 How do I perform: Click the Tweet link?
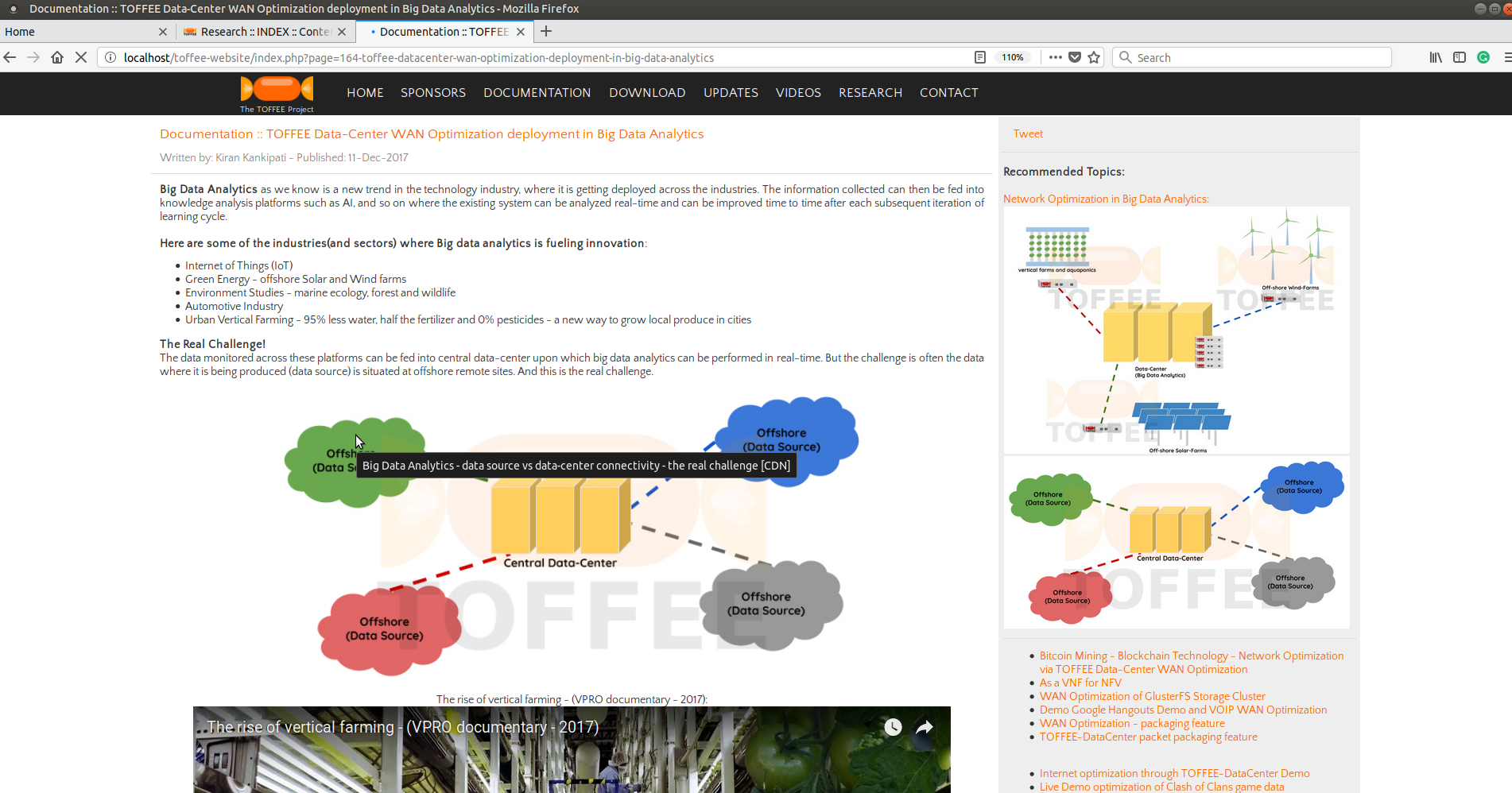click(x=1028, y=133)
